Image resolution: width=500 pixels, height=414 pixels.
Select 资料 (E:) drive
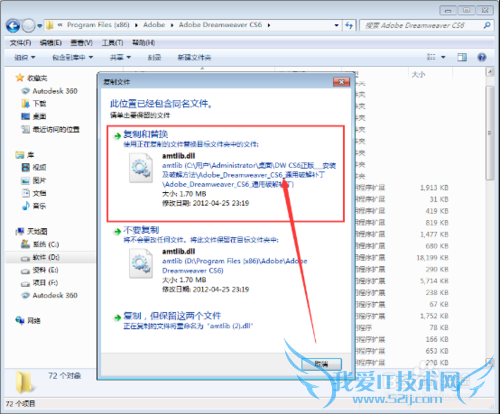click(40, 270)
